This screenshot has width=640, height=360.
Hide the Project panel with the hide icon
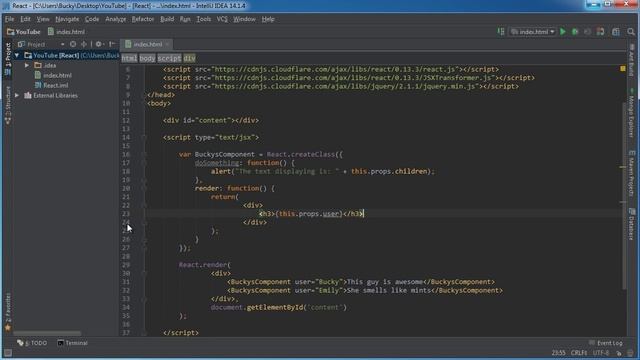tap(112, 44)
